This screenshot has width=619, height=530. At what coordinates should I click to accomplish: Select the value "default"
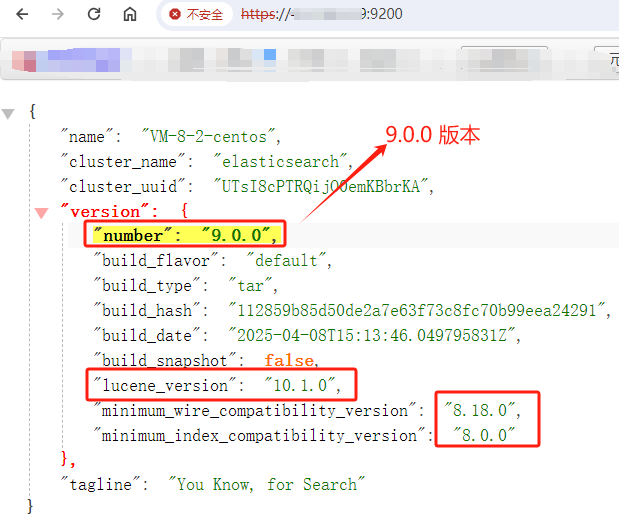[x=286, y=260]
